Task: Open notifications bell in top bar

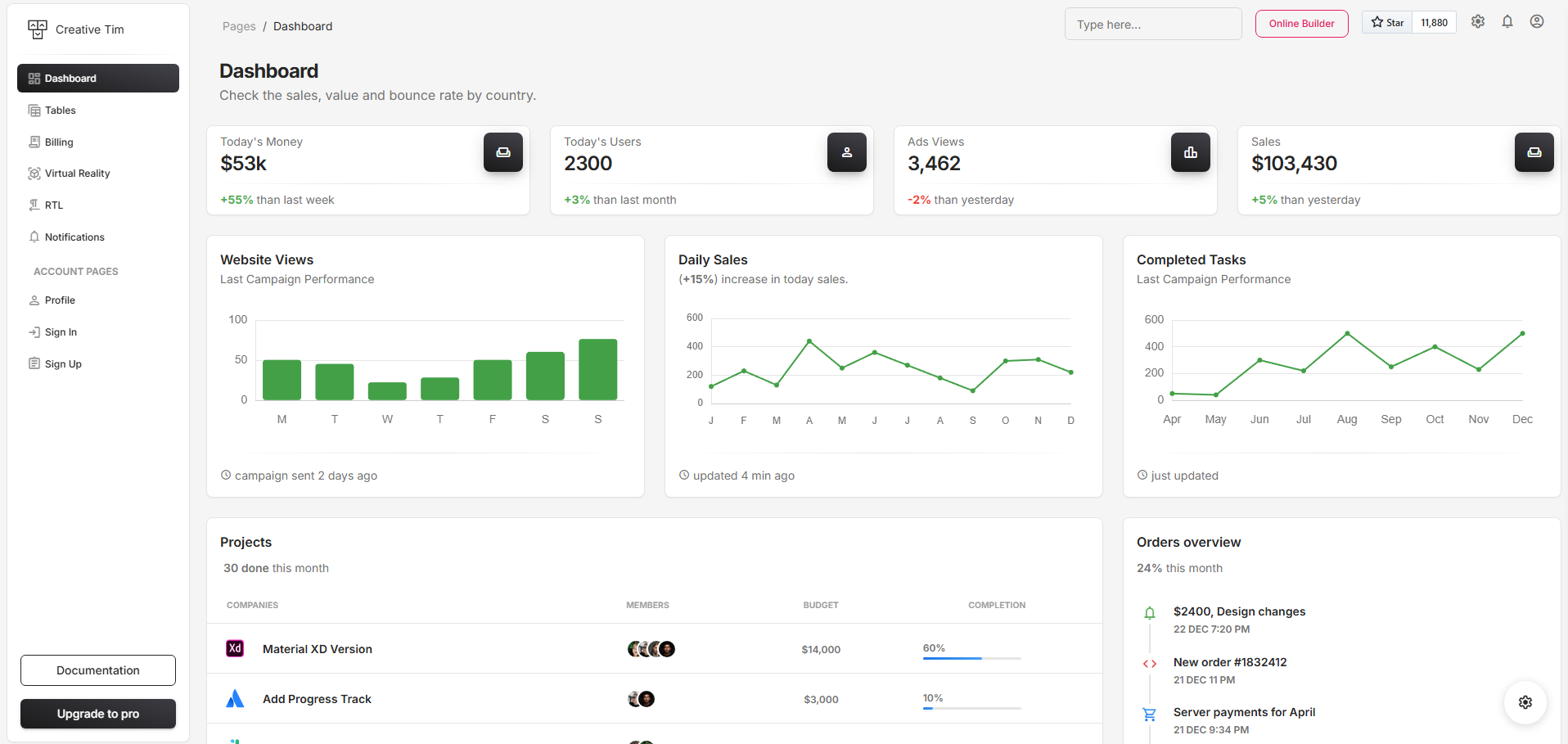Action: click(1507, 22)
